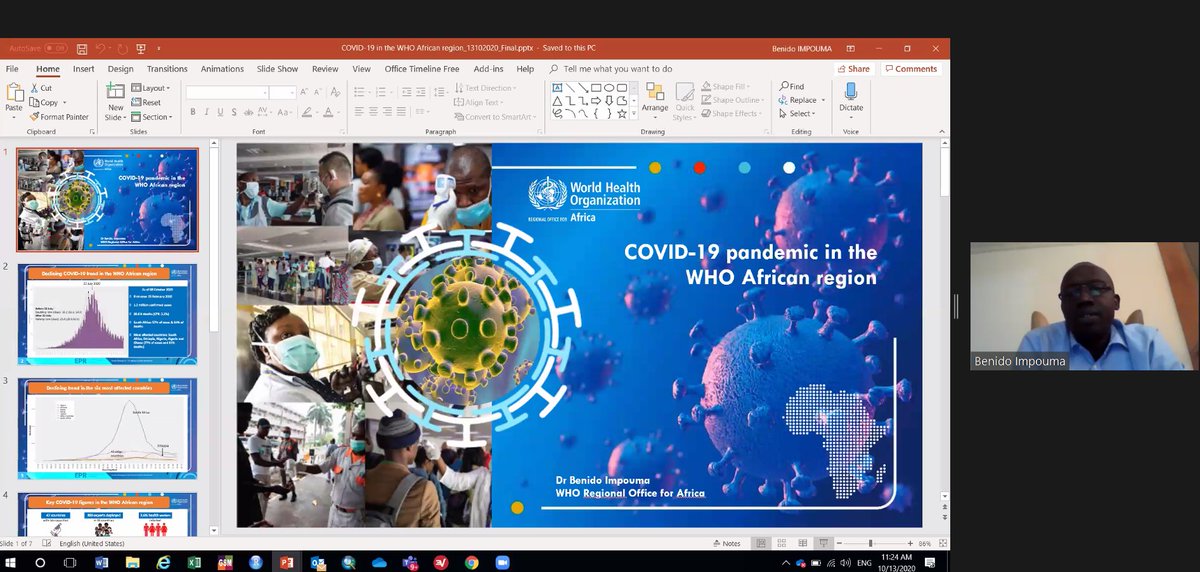The width and height of the screenshot is (1200, 572).
Task: Expand the shapes gallery More arrow
Action: (635, 115)
